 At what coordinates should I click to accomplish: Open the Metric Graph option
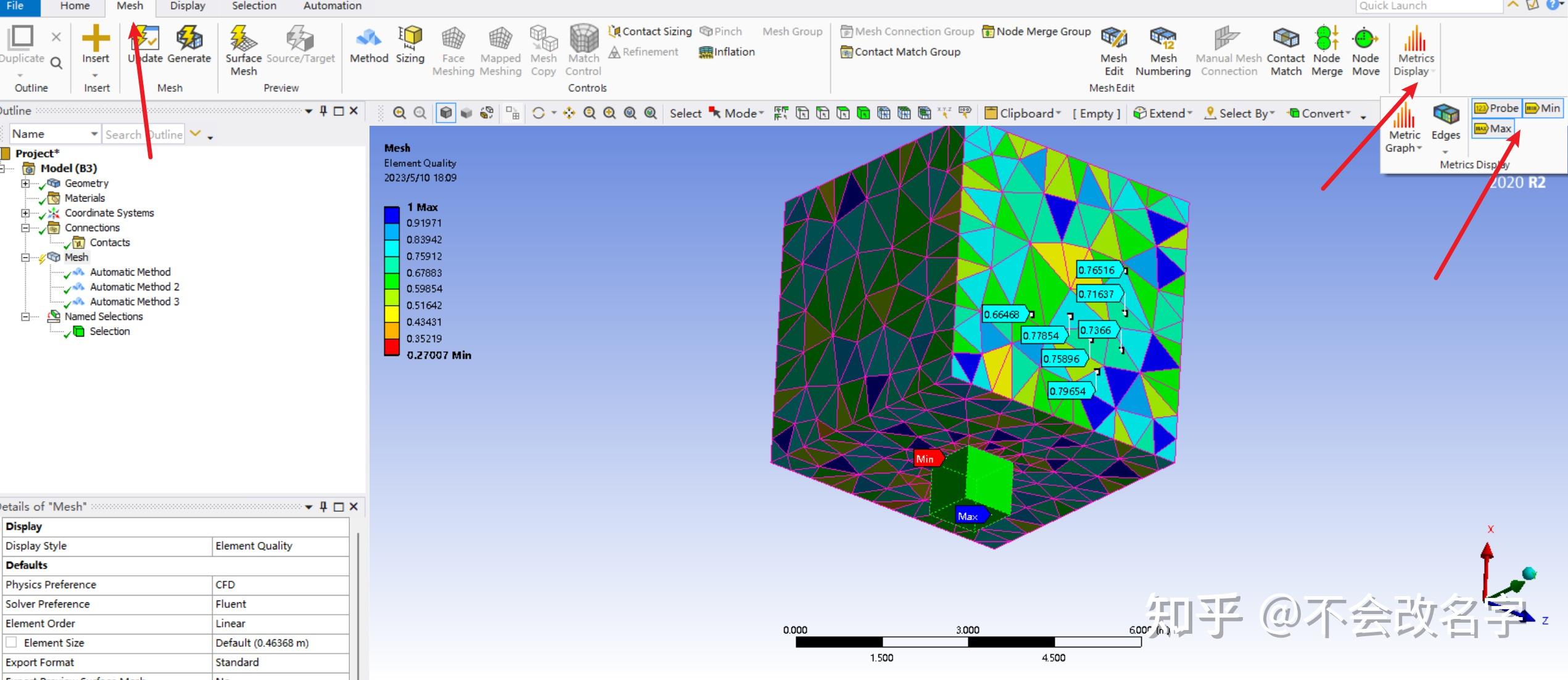tap(1403, 128)
